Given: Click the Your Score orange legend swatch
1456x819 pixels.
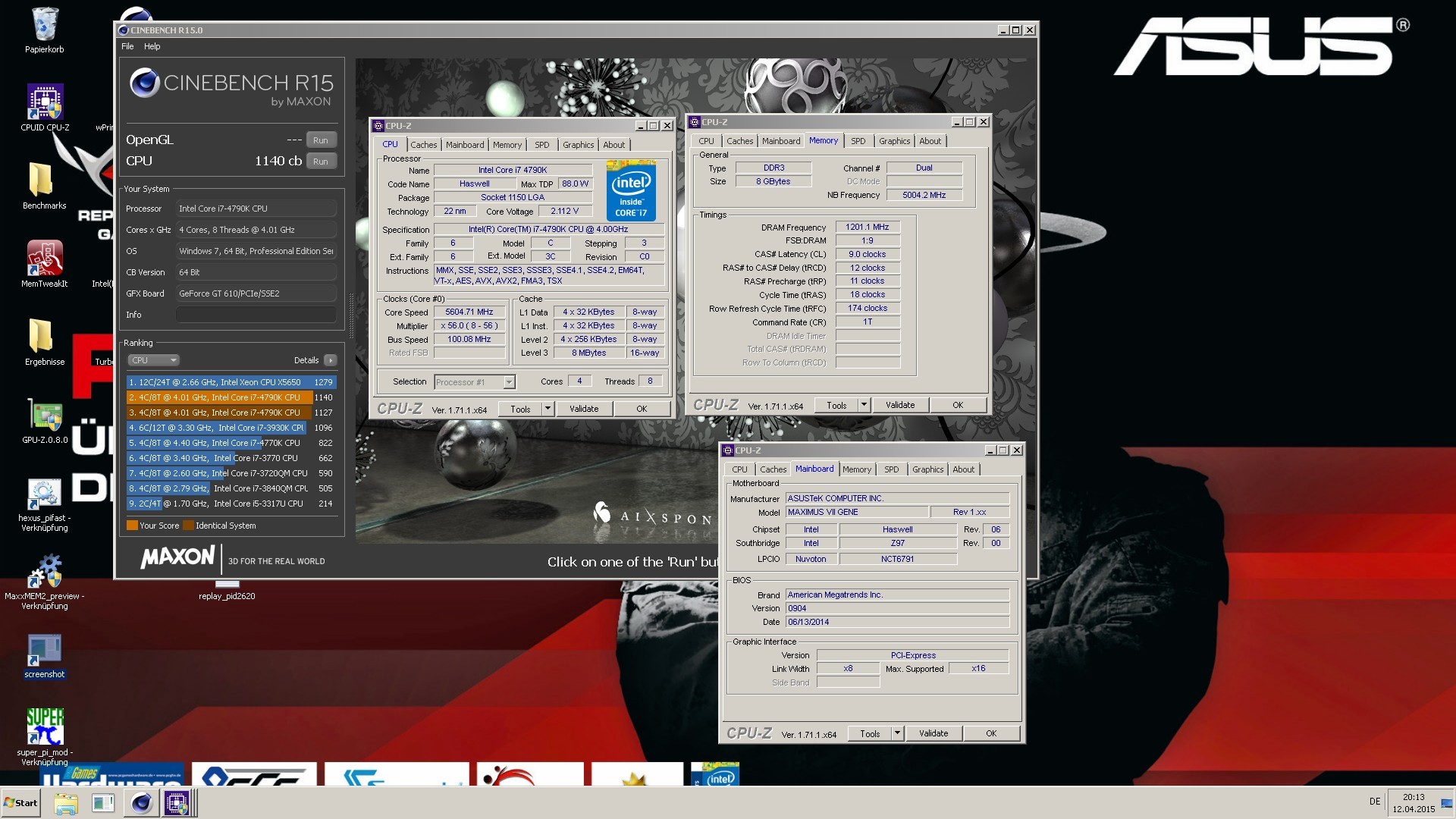Looking at the screenshot, I should [132, 526].
